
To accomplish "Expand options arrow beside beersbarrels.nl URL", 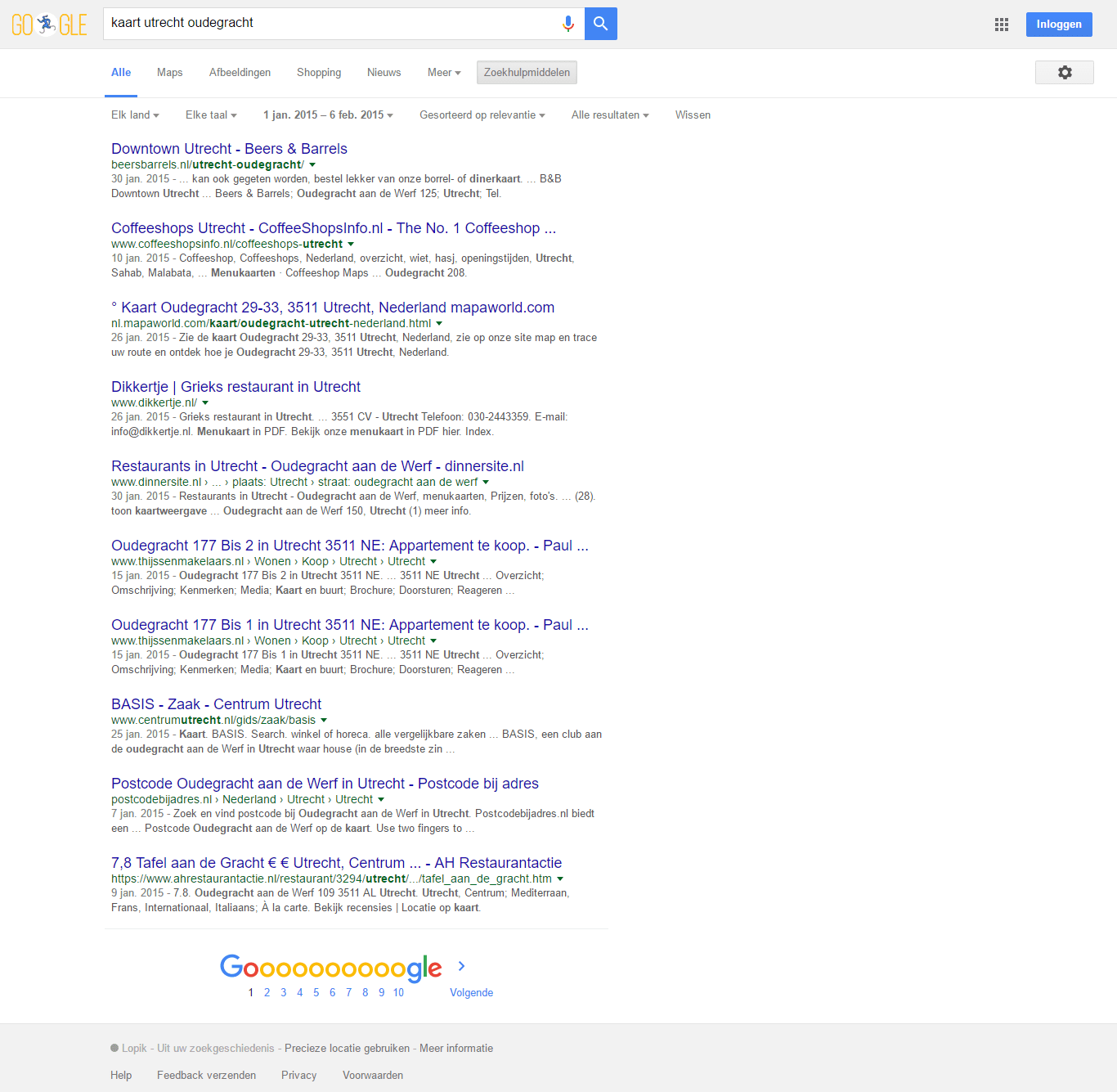I will (x=312, y=164).
